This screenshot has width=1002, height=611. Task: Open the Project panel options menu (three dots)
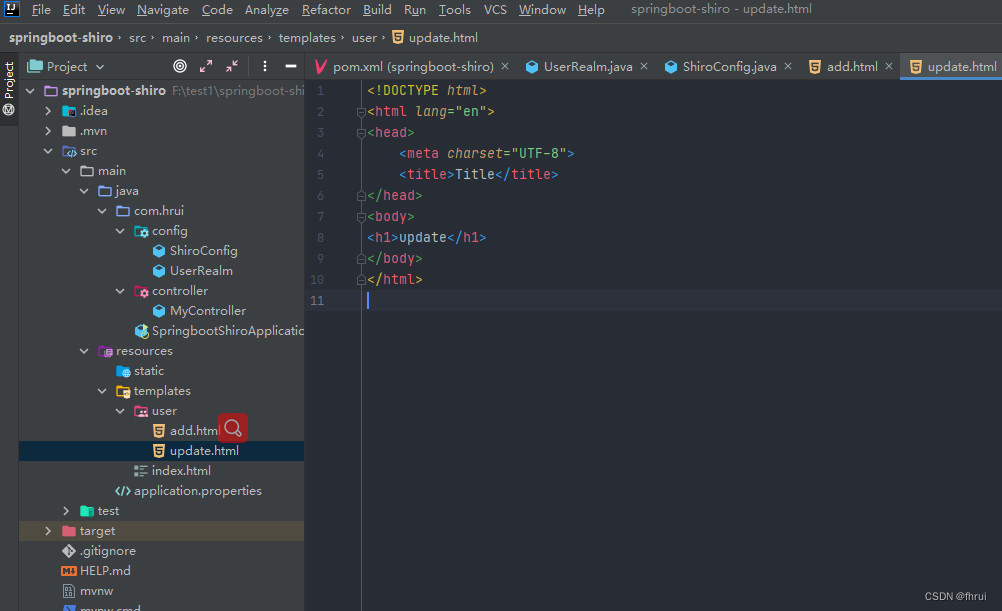click(x=265, y=66)
